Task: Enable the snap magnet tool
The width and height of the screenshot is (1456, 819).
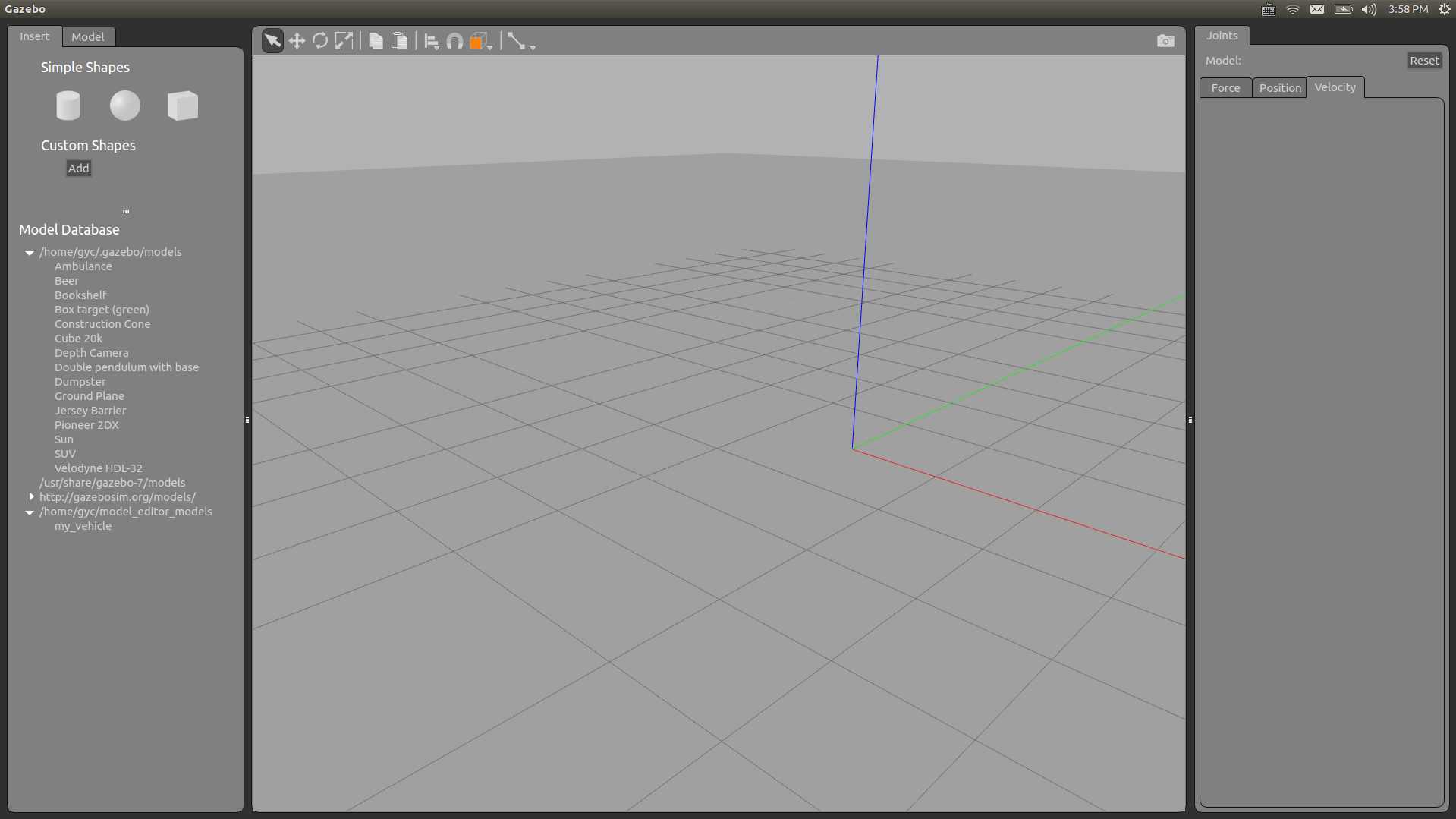Action: (454, 41)
